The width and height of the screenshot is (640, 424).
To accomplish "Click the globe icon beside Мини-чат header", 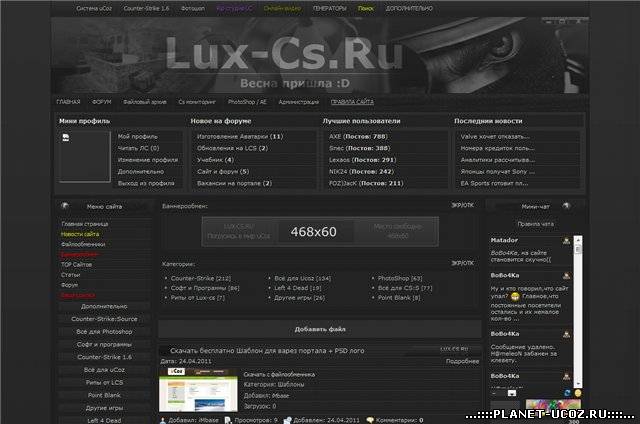I will tap(566, 206).
